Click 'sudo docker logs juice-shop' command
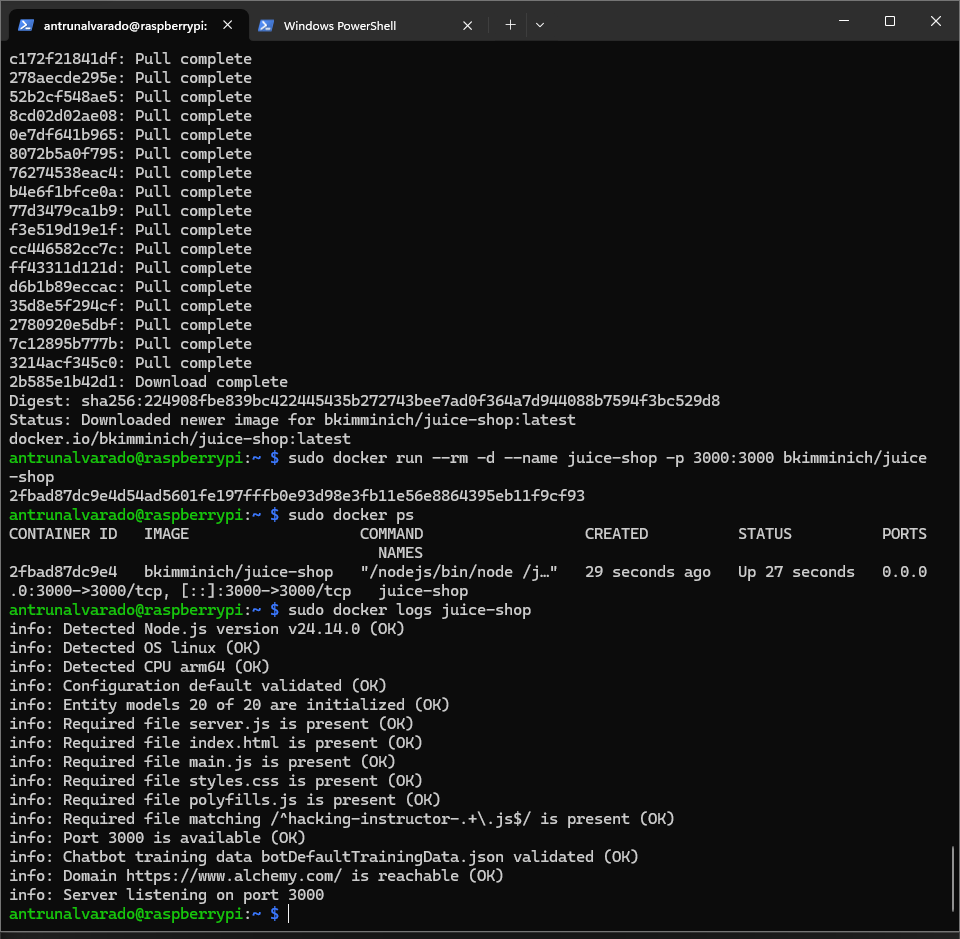This screenshot has height=939, width=960. point(410,610)
